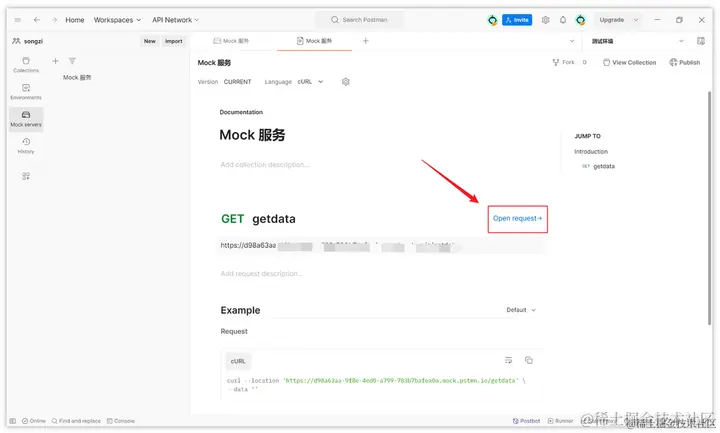
Task: Click the Import button
Action: point(174,41)
